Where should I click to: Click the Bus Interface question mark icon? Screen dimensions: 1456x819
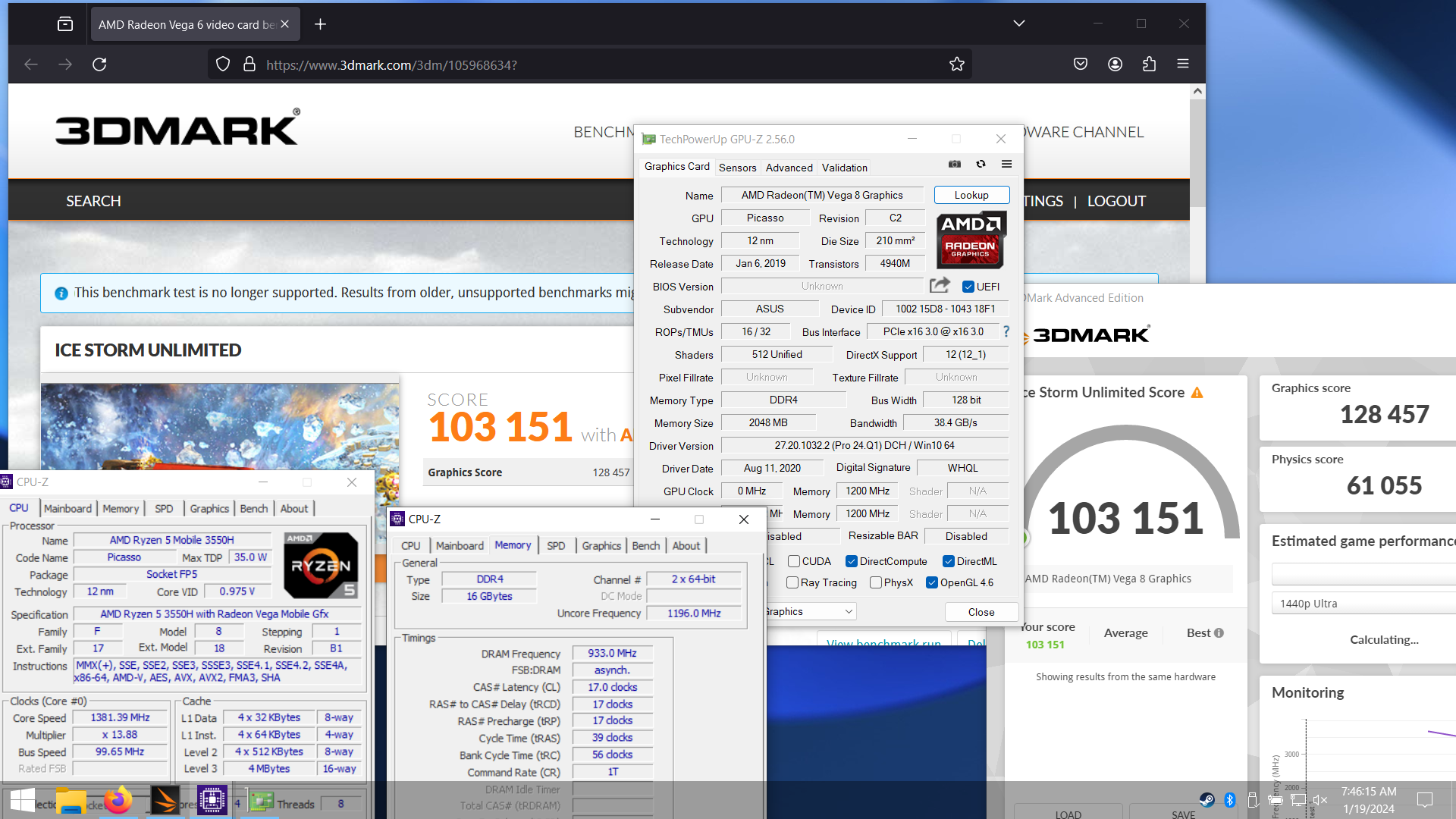(1006, 331)
